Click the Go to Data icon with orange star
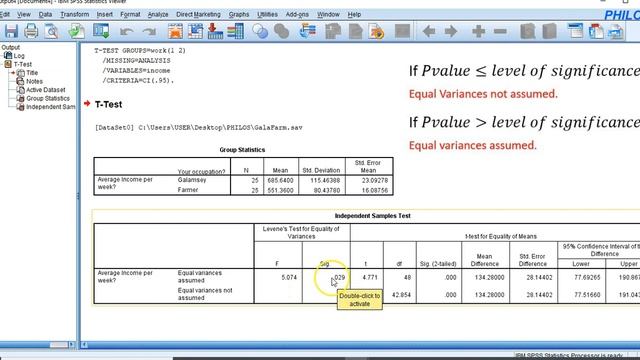 176,31
